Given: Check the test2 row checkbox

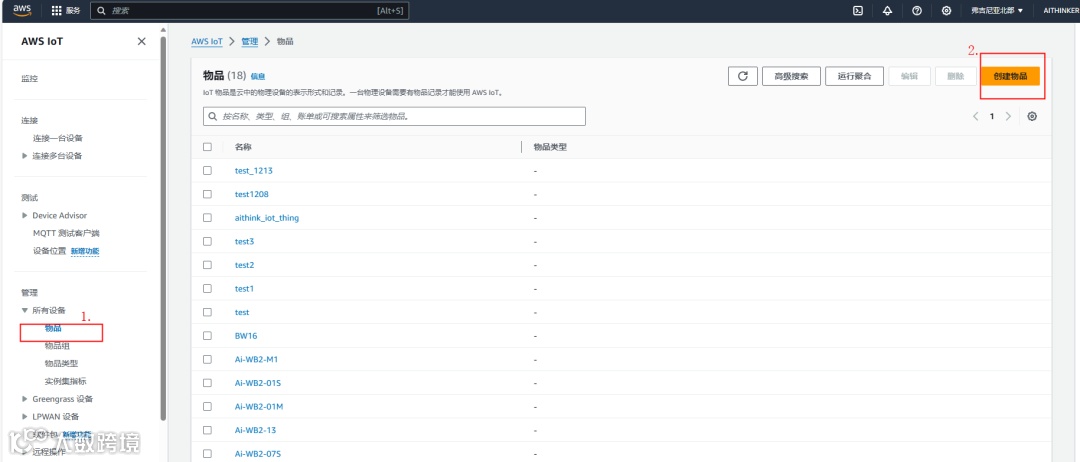Looking at the screenshot, I should (x=207, y=265).
